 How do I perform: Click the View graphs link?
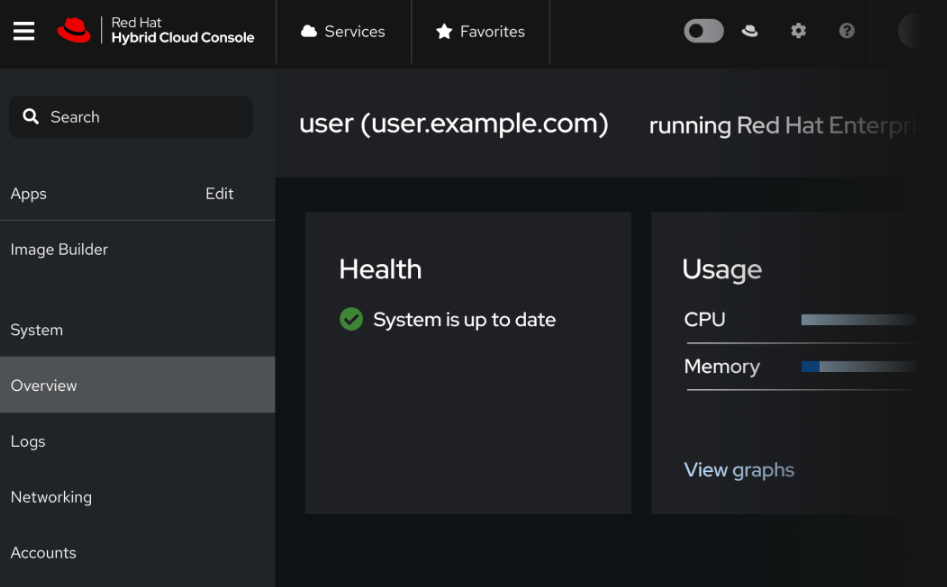[x=739, y=470]
